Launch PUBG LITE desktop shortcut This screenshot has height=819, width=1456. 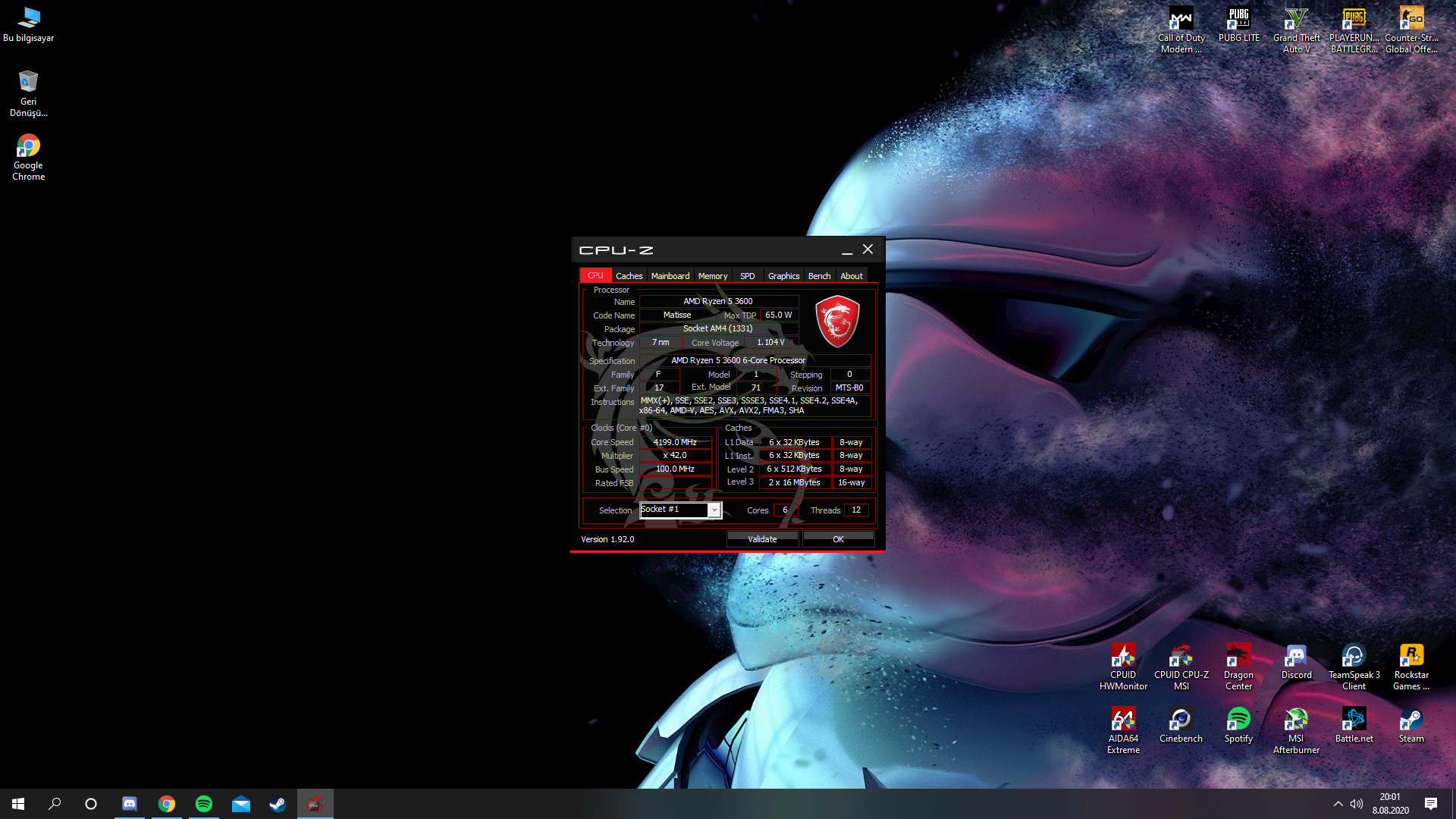click(1238, 24)
